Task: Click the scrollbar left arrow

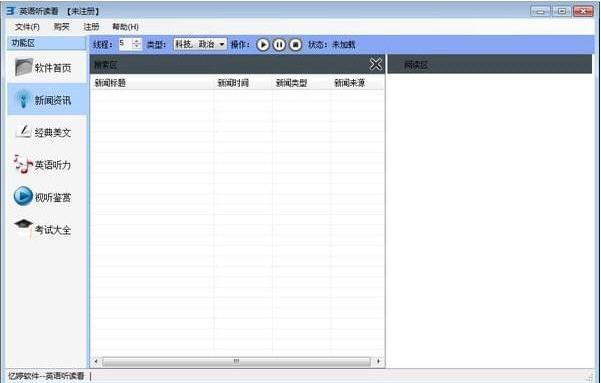Action: click(x=96, y=362)
